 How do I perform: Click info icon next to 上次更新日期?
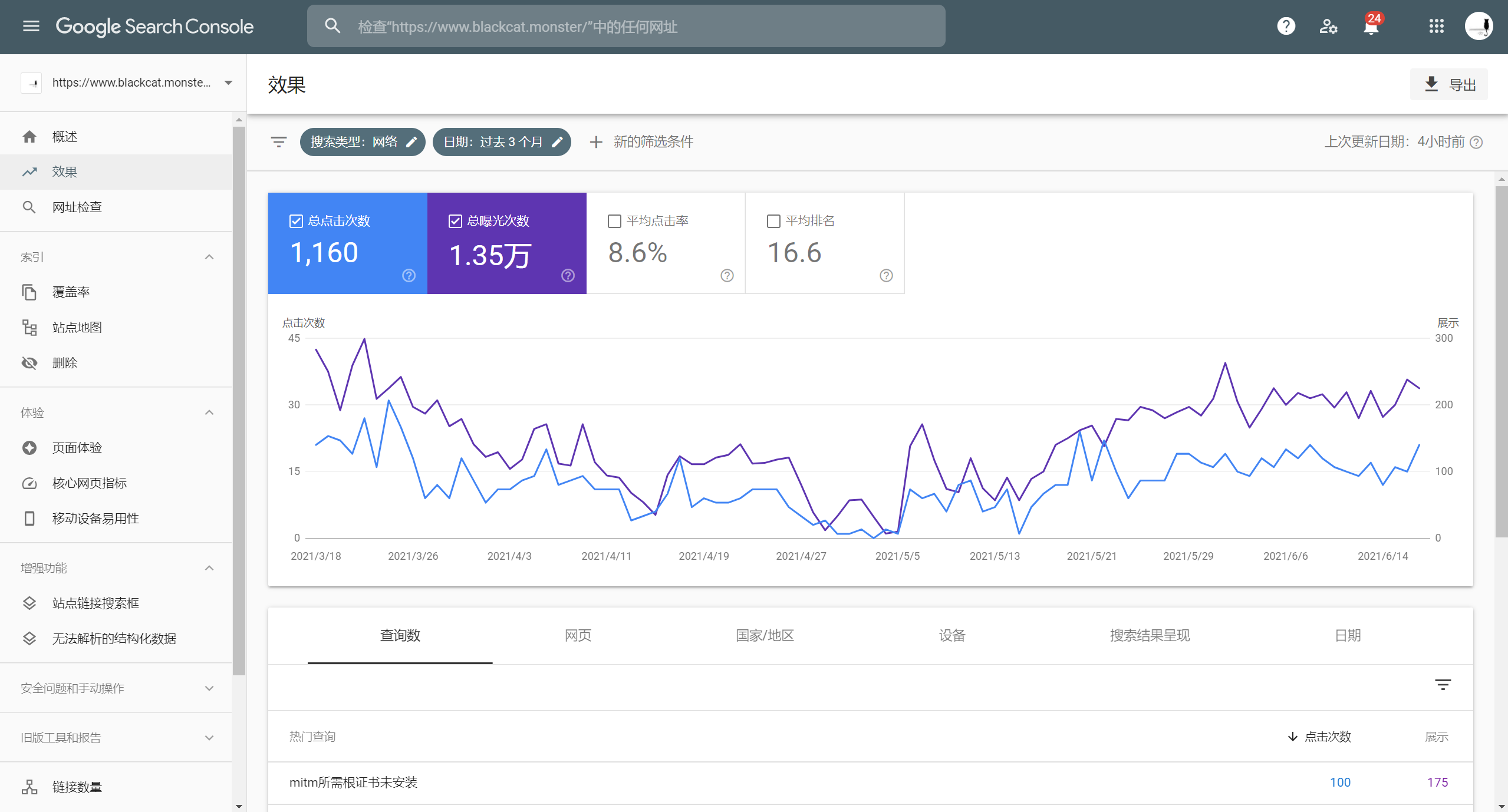tap(1476, 142)
